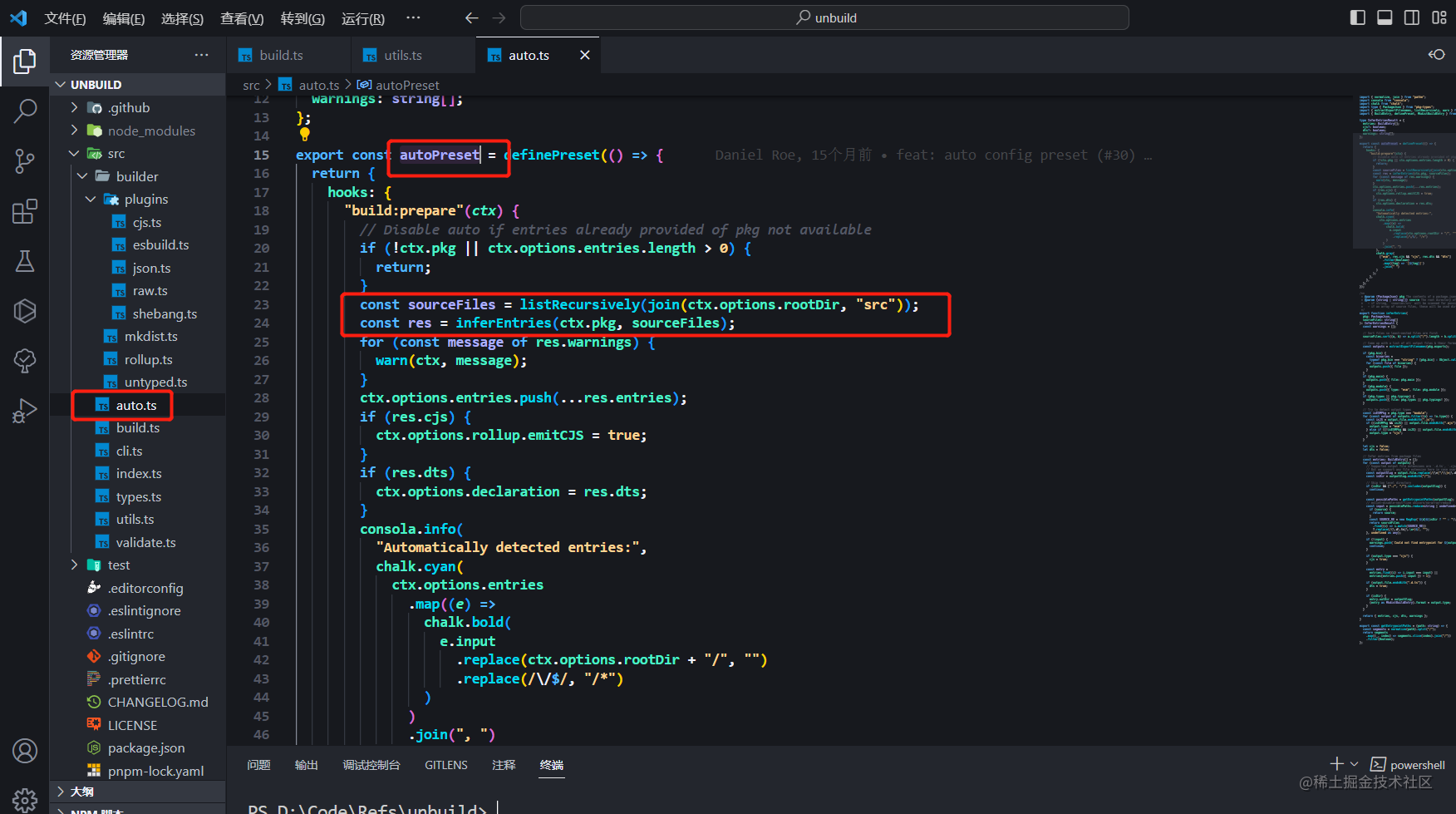Expand the .github folder

pyautogui.click(x=138, y=107)
